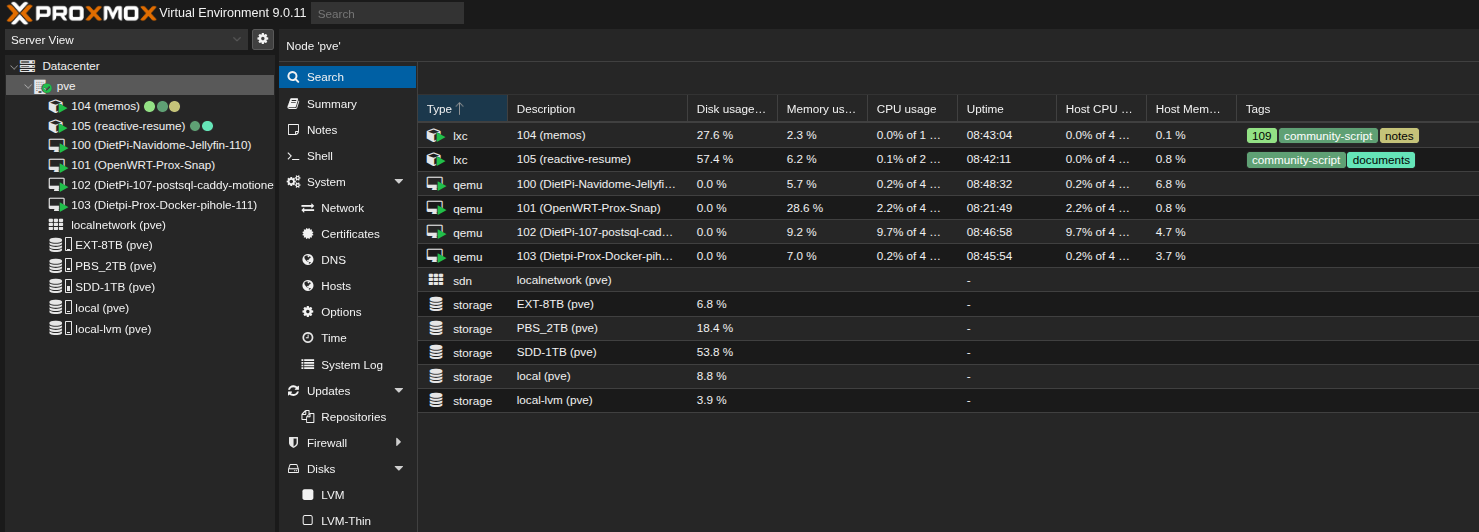This screenshot has height=532, width=1479.
Task: Select the Network menu item
Action: click(342, 208)
